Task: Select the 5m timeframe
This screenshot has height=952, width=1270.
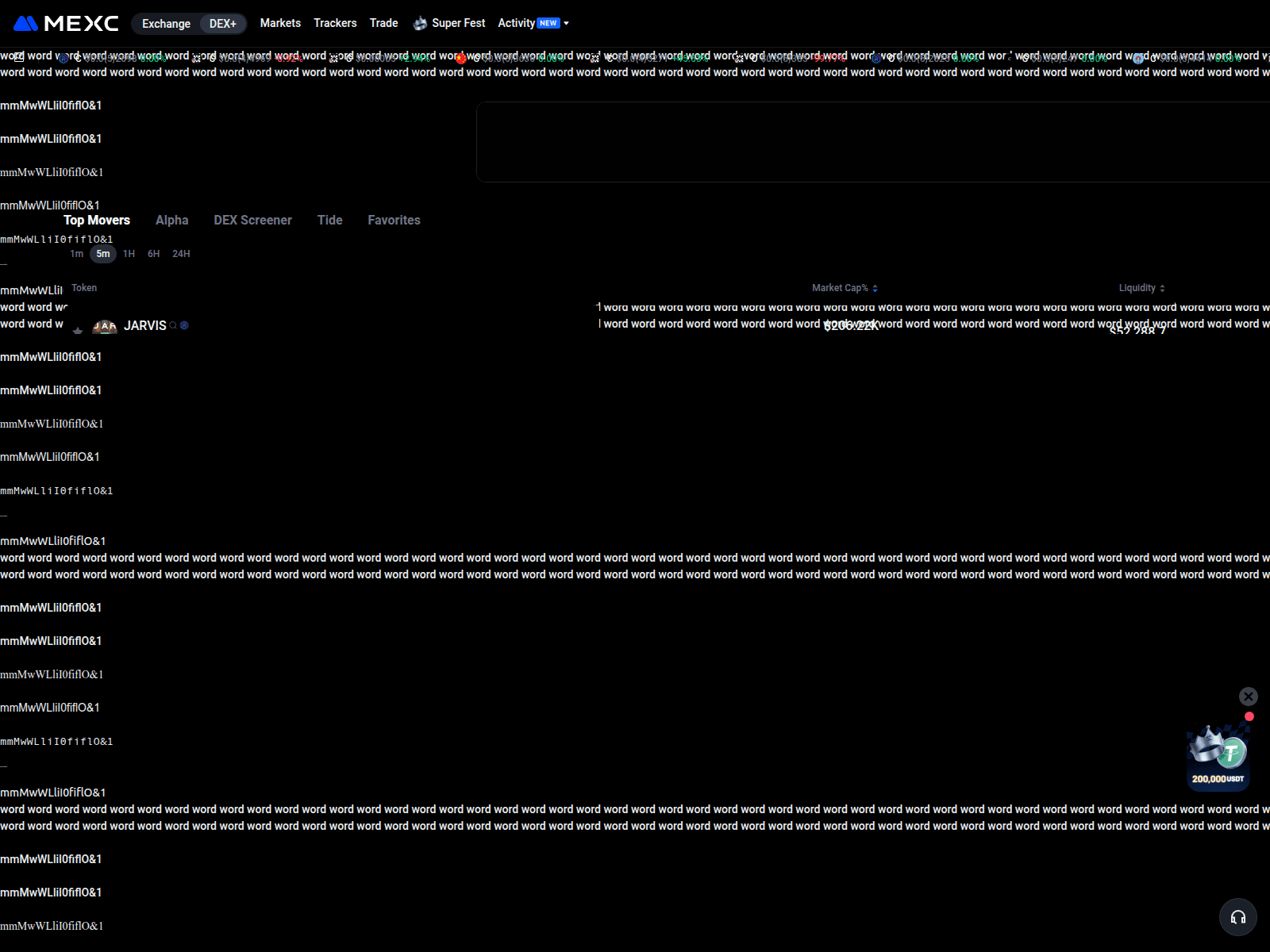Action: (x=103, y=254)
